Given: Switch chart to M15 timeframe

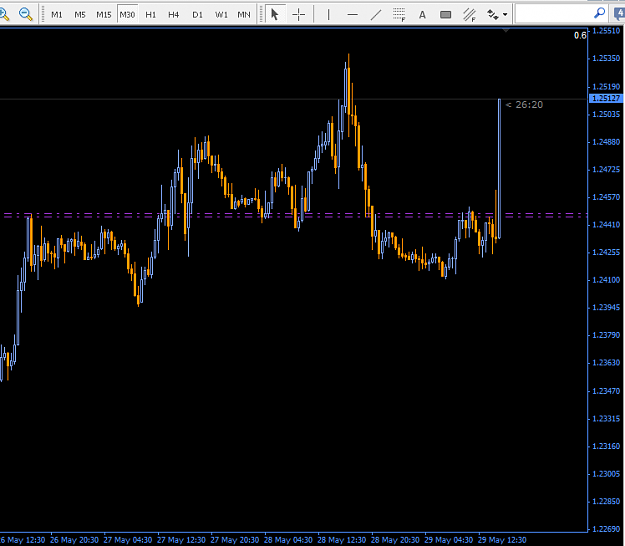Looking at the screenshot, I should (104, 15).
